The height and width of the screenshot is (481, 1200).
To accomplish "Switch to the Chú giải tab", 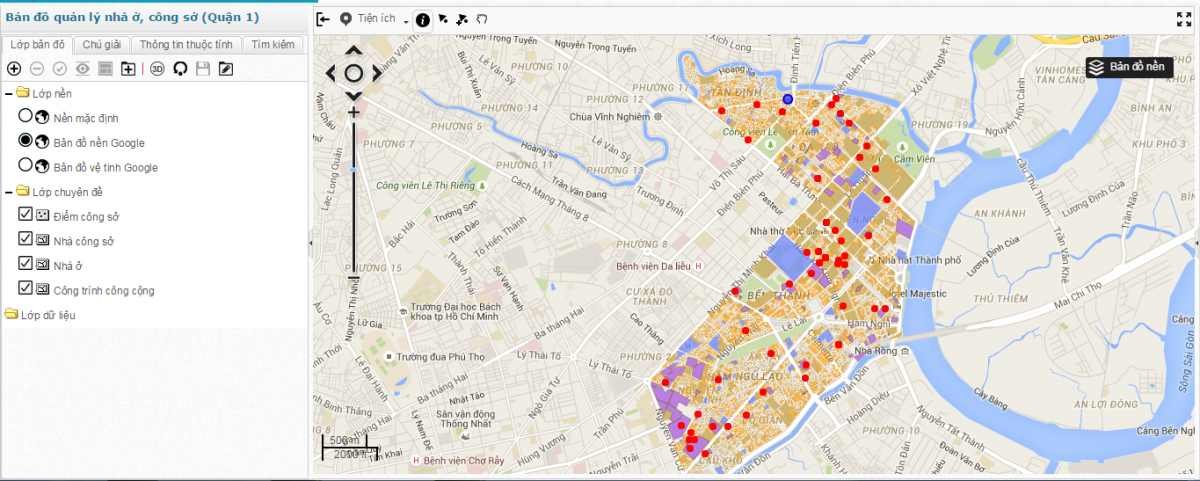I will 101,45.
